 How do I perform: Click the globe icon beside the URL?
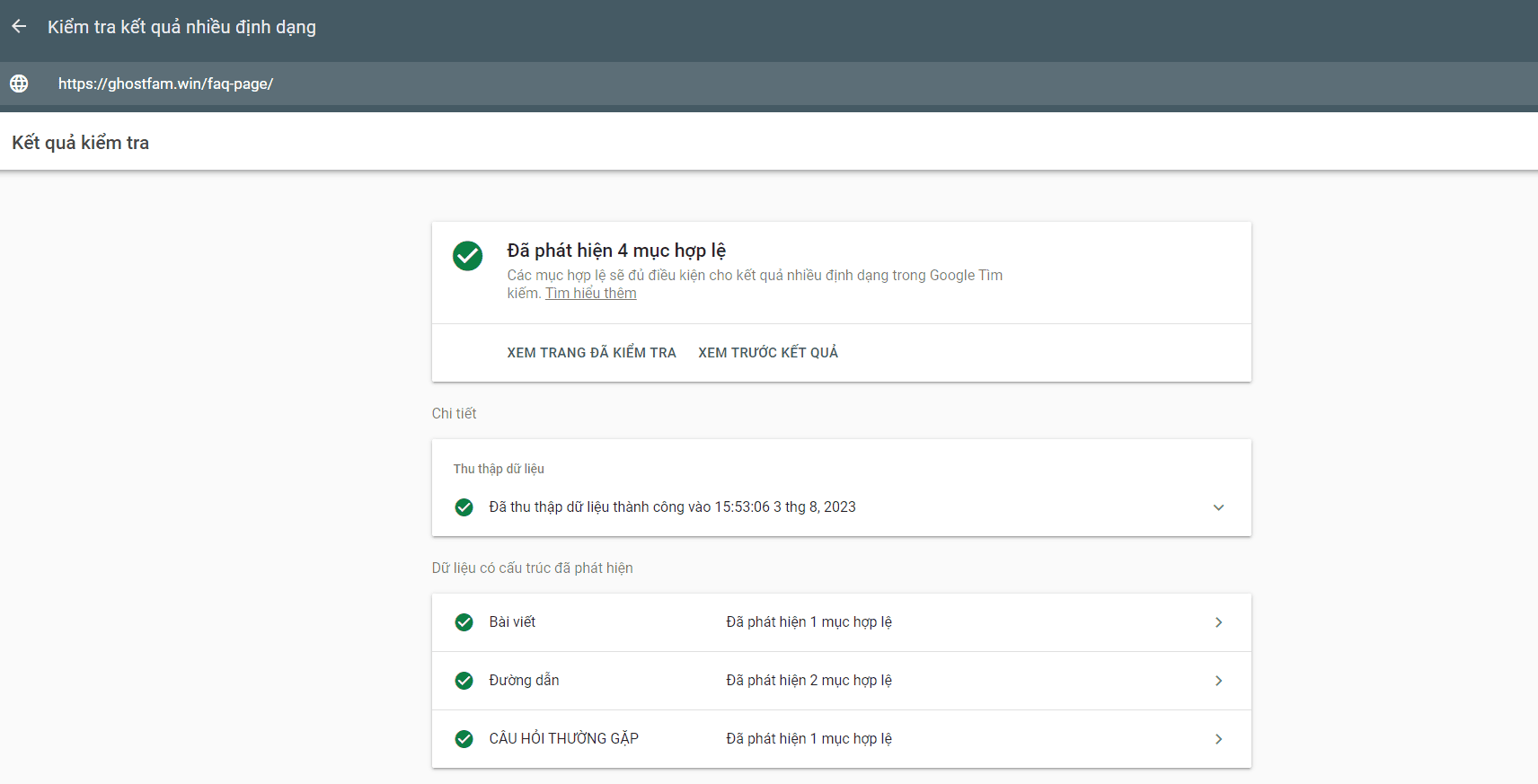[19, 84]
